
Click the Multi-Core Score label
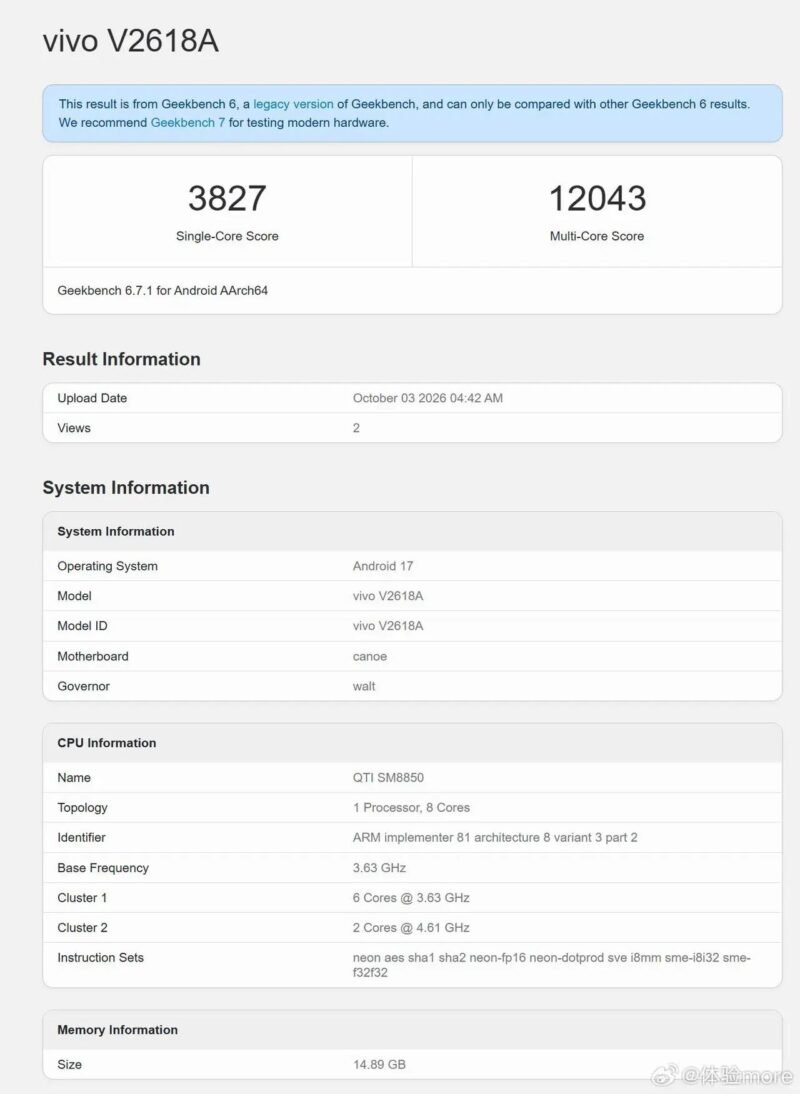[597, 236]
